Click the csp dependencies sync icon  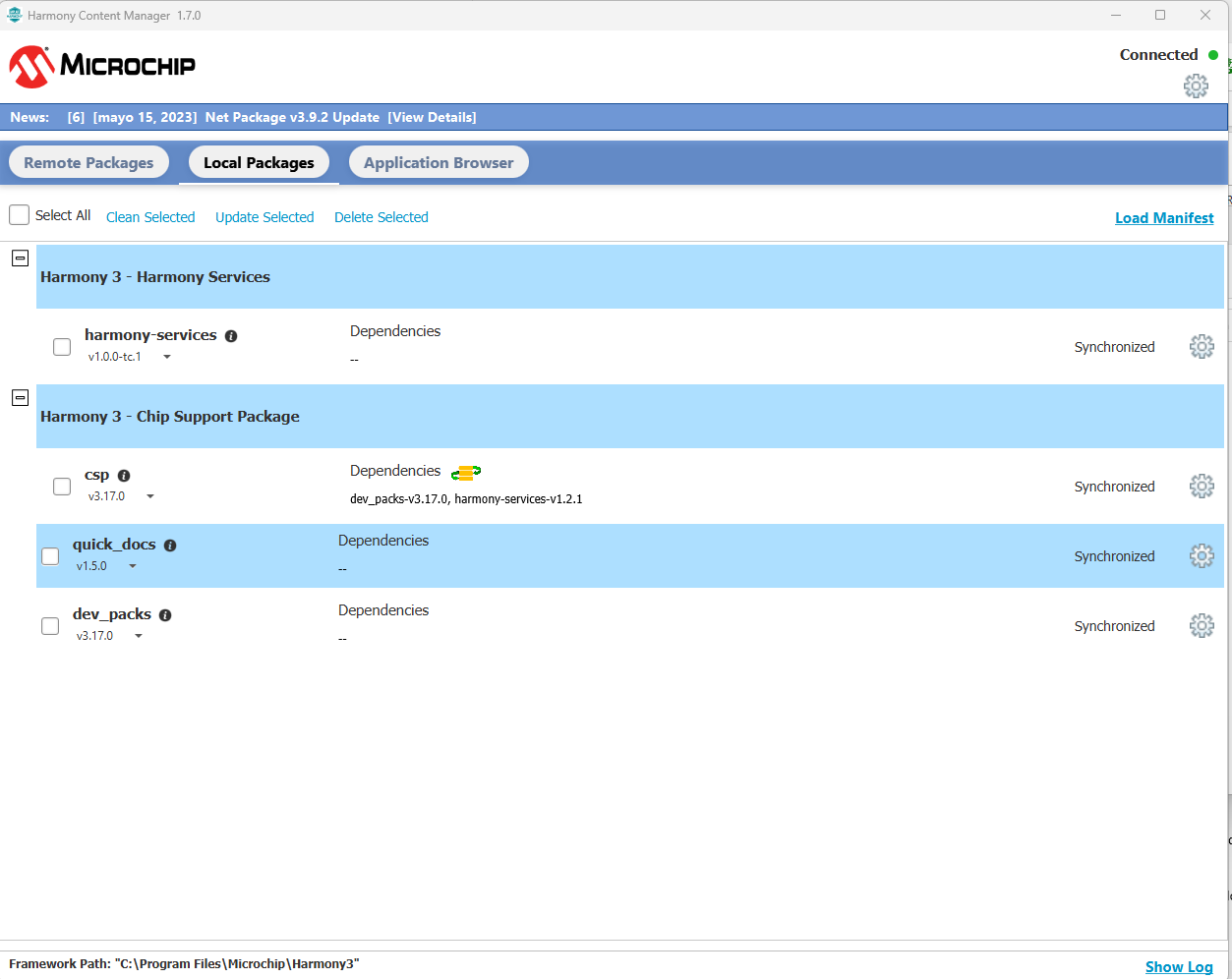[x=466, y=473]
